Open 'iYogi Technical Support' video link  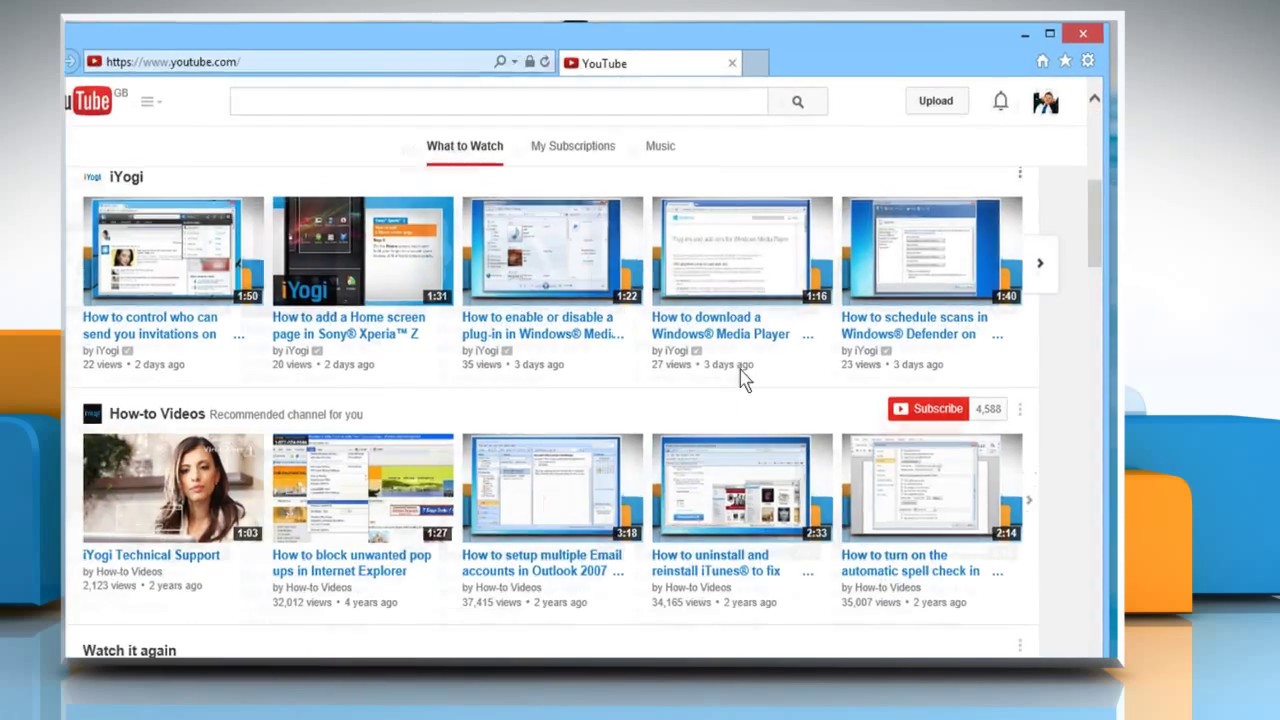coord(151,555)
